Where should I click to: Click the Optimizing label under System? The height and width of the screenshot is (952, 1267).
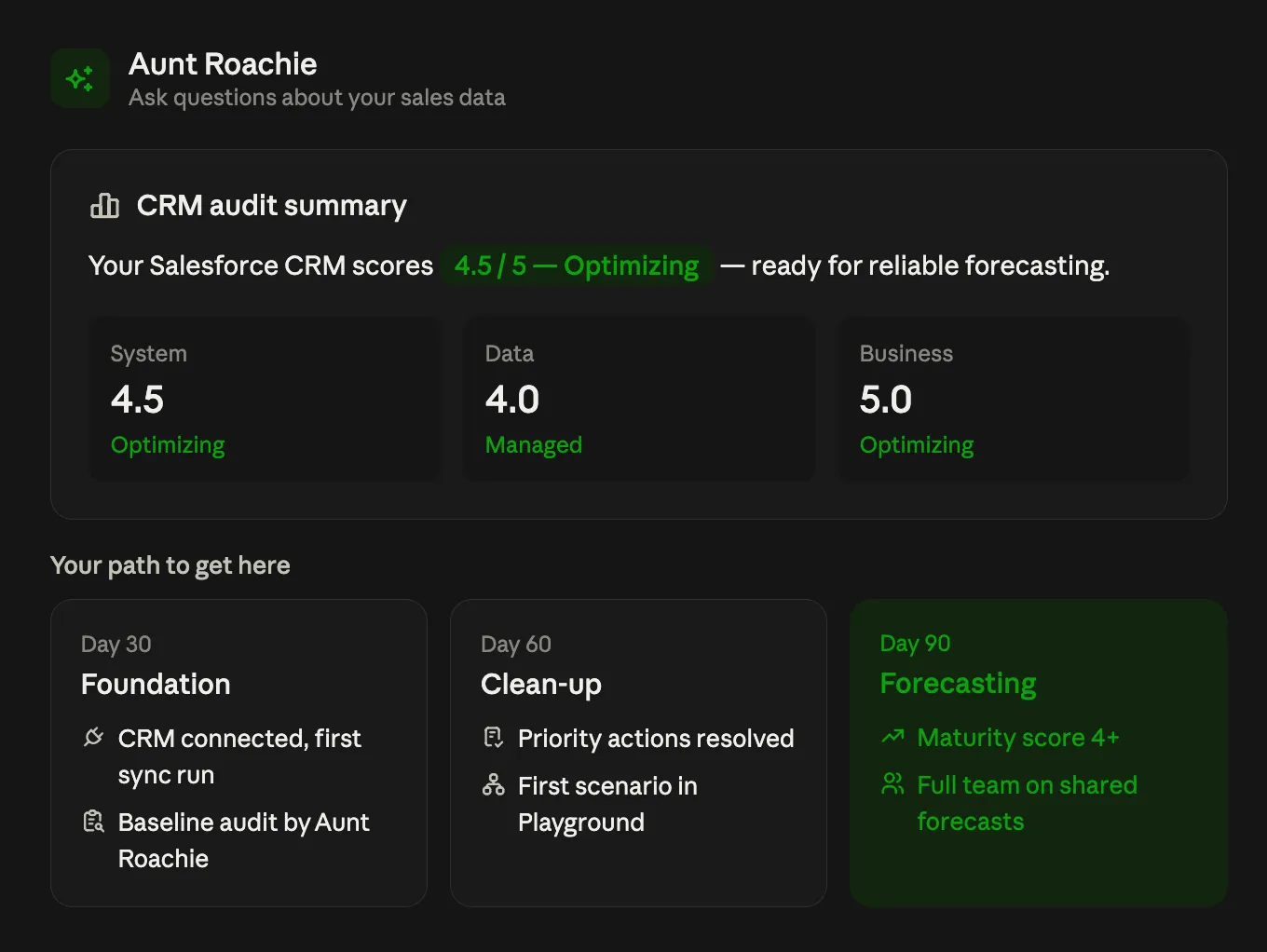[x=168, y=445]
